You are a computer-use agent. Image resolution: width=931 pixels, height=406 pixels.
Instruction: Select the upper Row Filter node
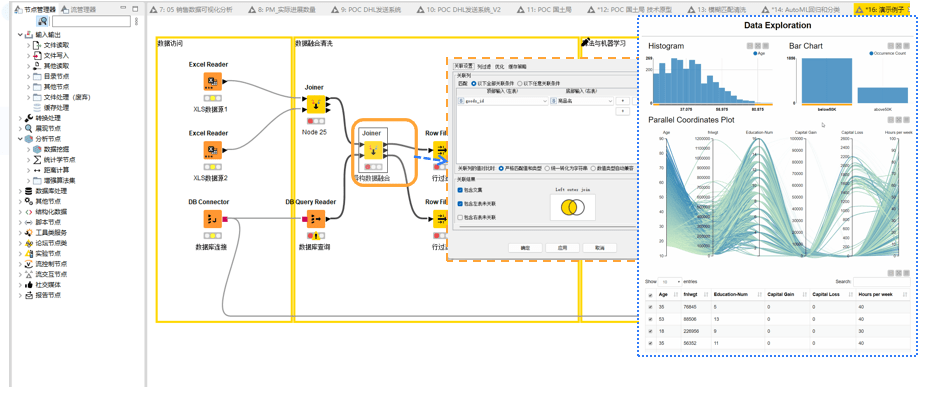click(440, 150)
